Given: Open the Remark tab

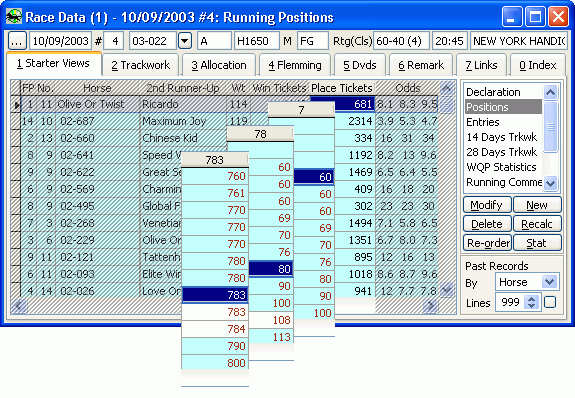Looking at the screenshot, I should [x=421, y=65].
